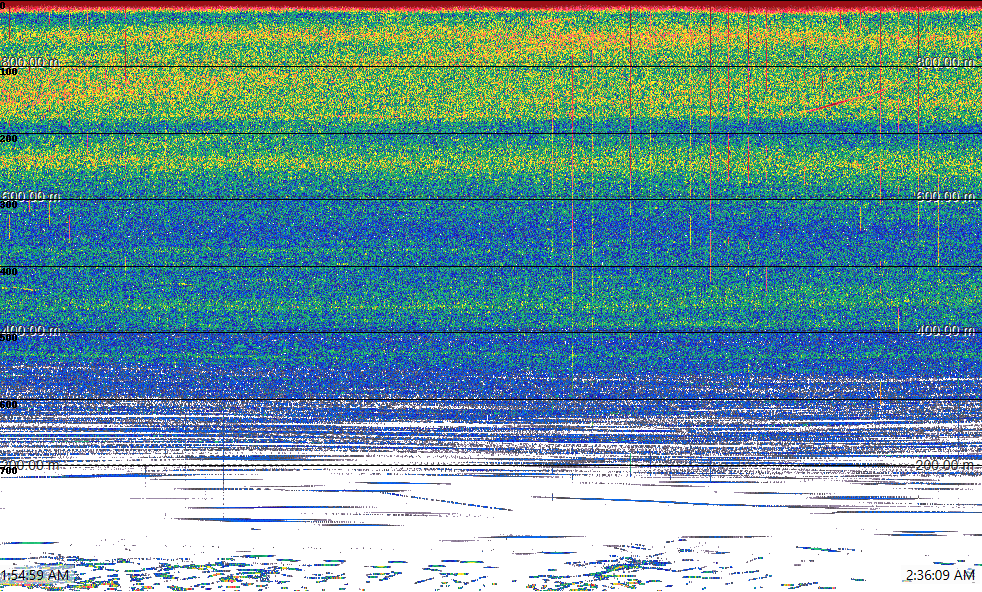This screenshot has width=982, height=592.
Task: Click the 400 depth gridline label
Action: click(x=9, y=271)
